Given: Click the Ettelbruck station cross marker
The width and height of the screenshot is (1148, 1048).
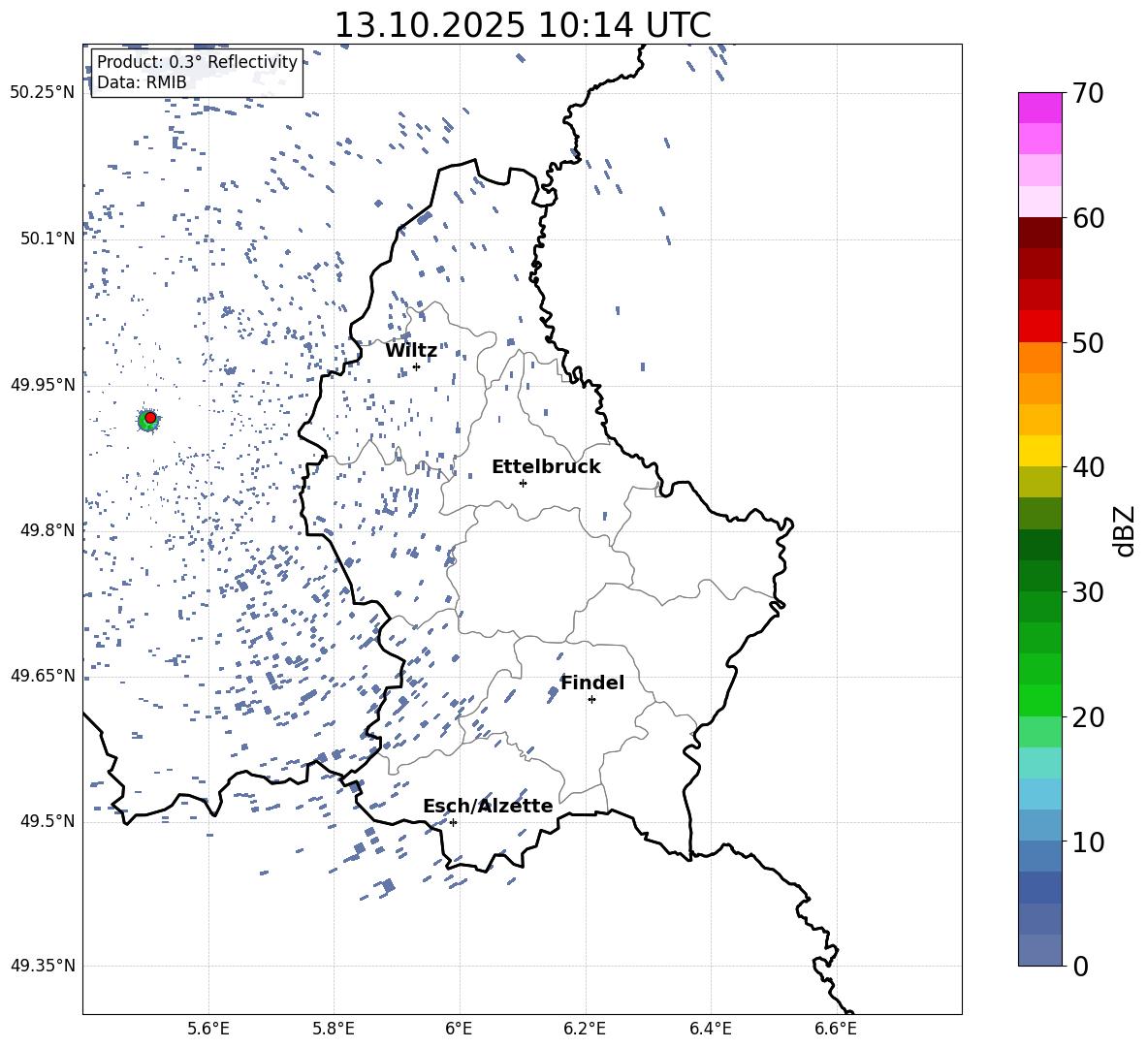Looking at the screenshot, I should coord(523,483).
